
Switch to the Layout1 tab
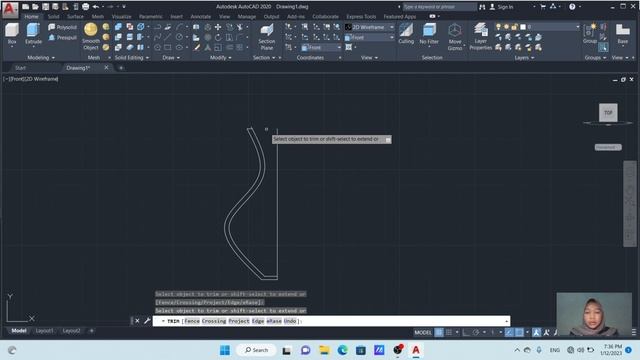(44, 331)
